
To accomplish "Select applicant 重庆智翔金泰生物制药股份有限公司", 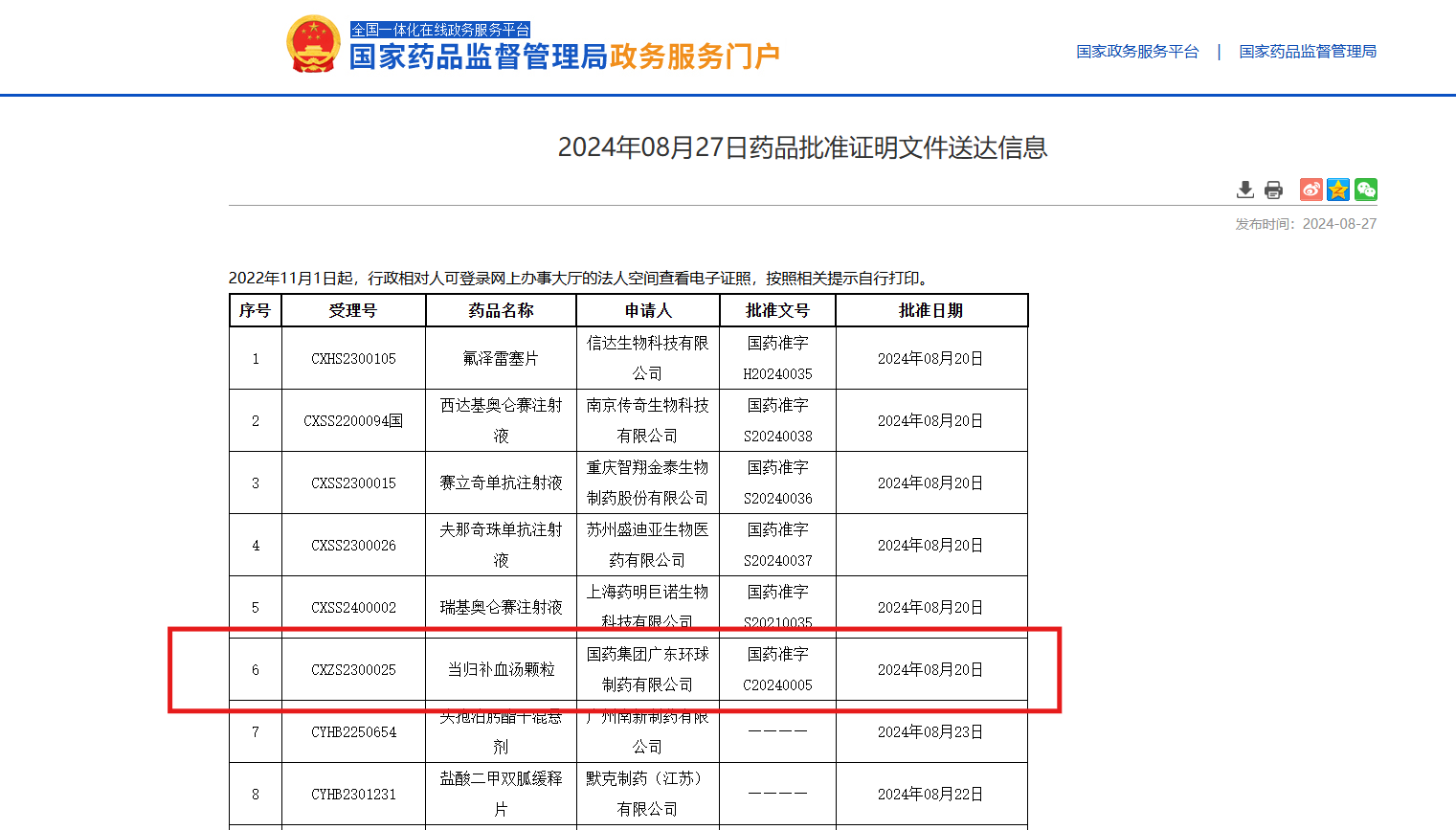I will pyautogui.click(x=648, y=482).
